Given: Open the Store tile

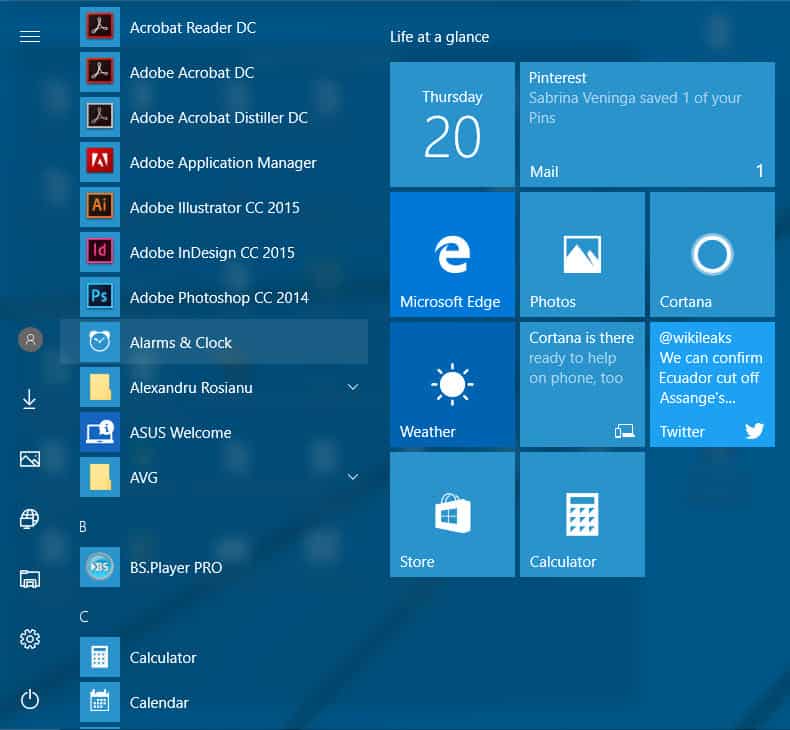Looking at the screenshot, I should [452, 514].
